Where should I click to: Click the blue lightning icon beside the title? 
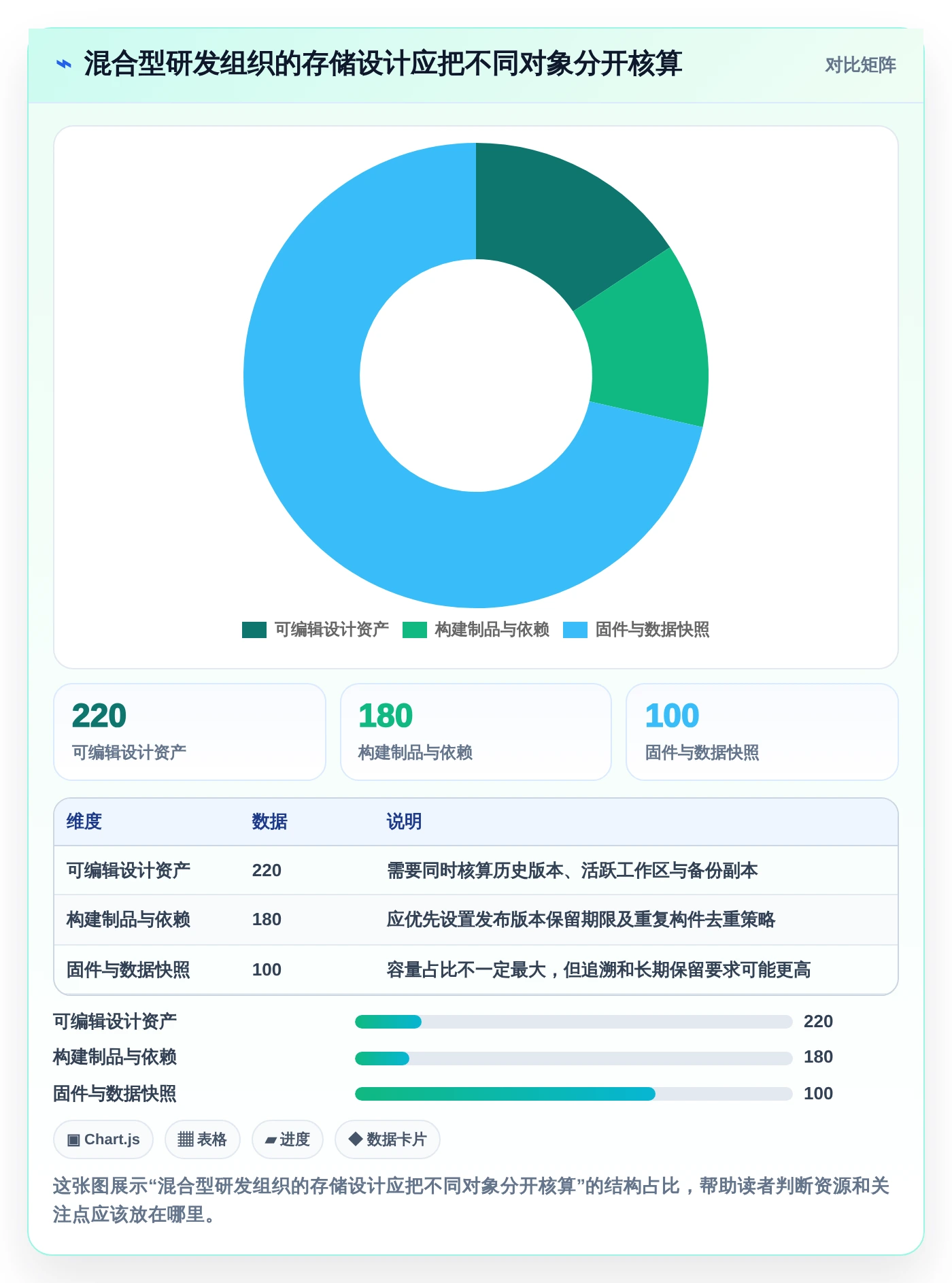point(64,65)
